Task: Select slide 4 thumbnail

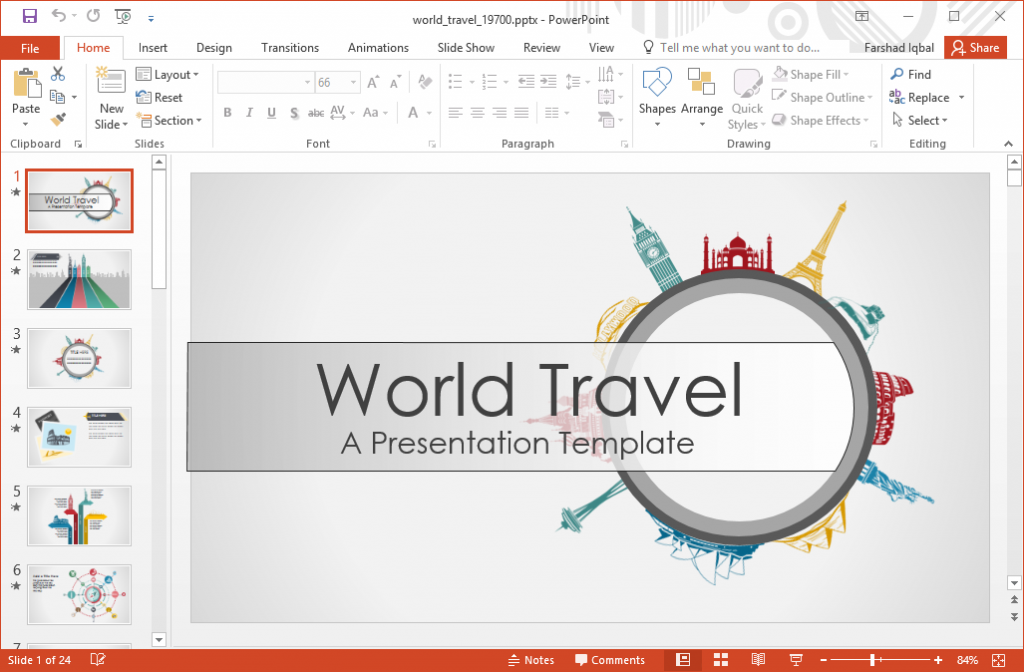Action: pos(79,438)
